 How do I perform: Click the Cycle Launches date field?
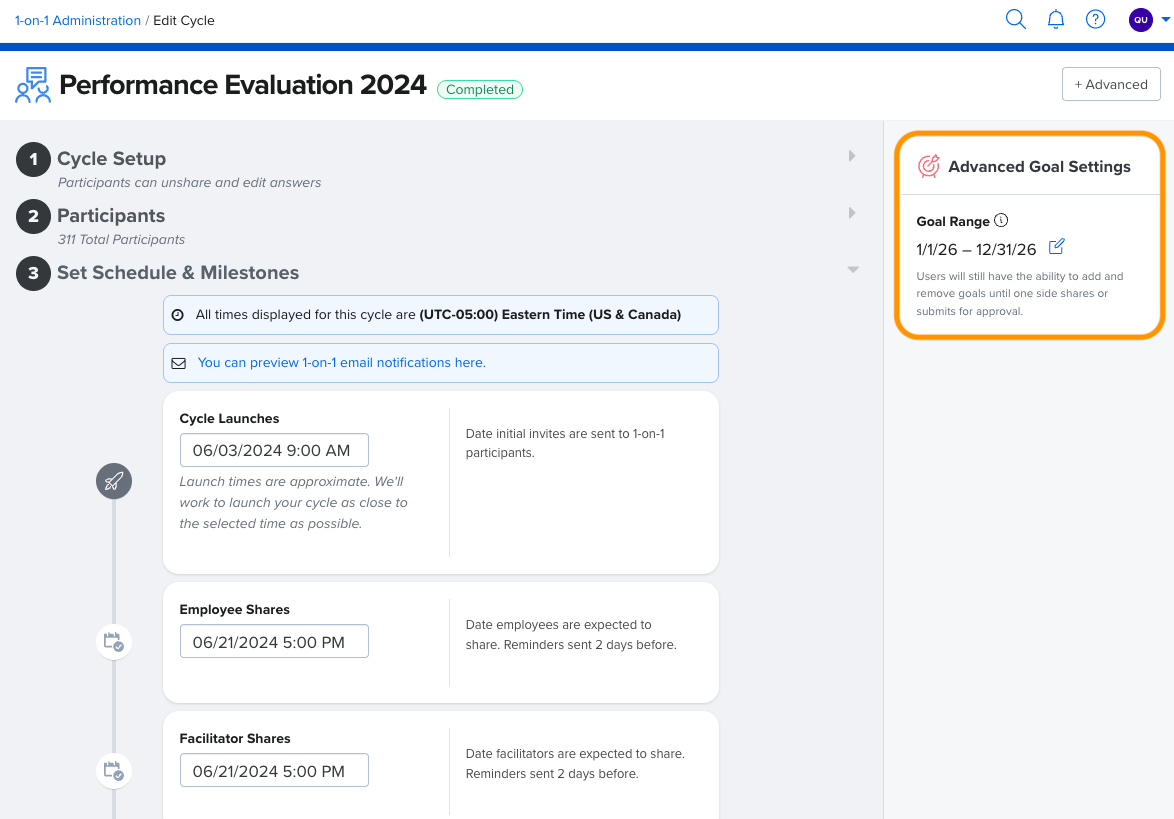pos(274,450)
